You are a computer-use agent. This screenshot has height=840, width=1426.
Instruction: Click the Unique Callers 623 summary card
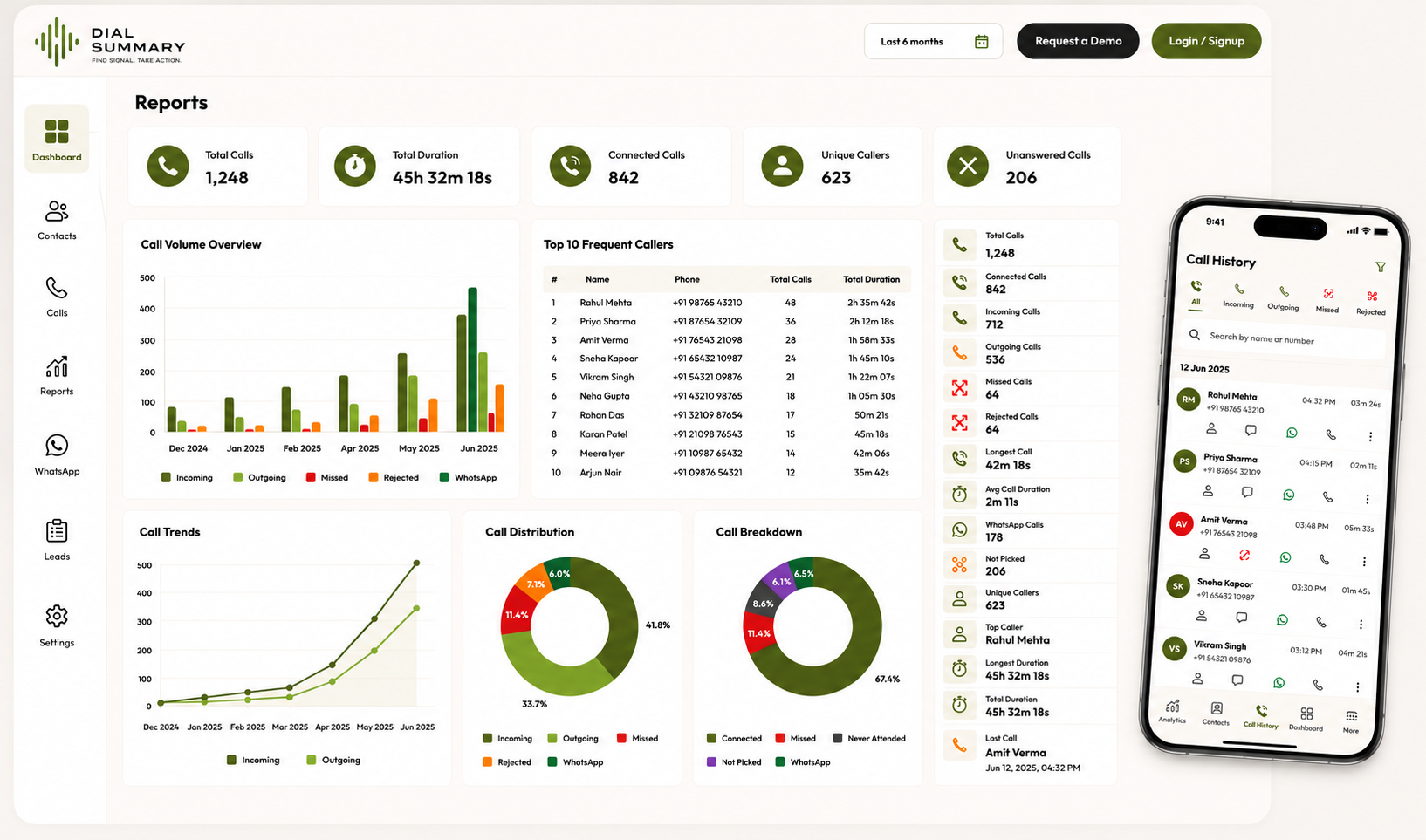pos(833,167)
